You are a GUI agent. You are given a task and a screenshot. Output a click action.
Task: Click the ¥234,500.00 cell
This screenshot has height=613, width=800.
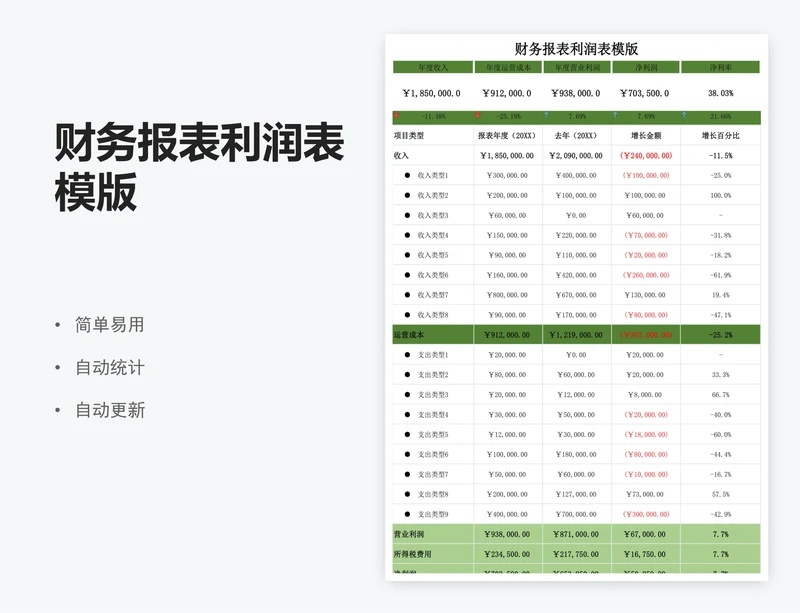507,554
